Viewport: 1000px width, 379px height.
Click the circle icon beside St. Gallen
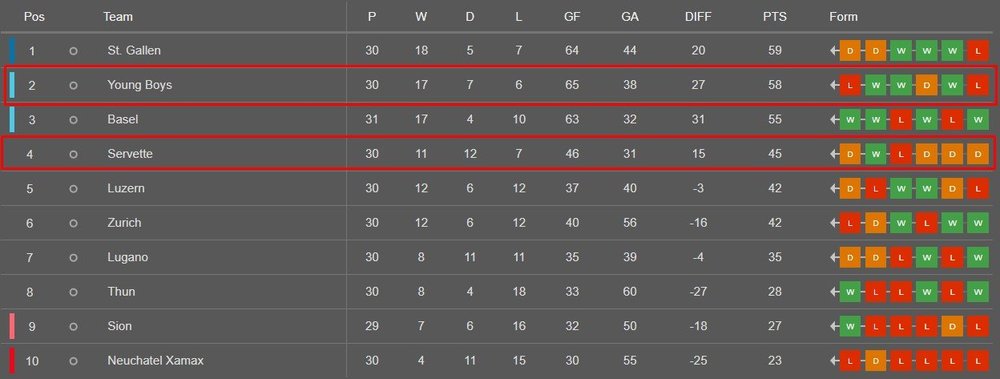(x=73, y=50)
